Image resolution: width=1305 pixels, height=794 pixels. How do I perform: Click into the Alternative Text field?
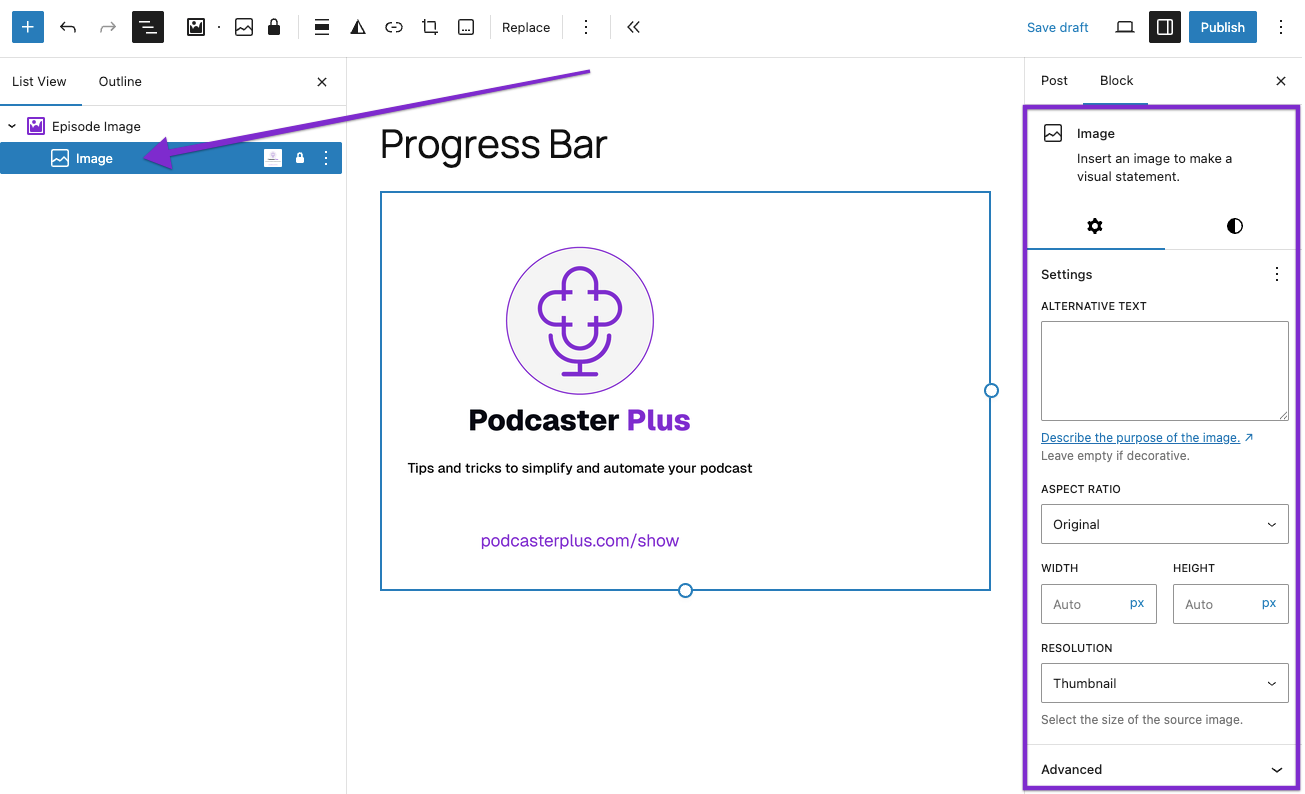tap(1164, 371)
